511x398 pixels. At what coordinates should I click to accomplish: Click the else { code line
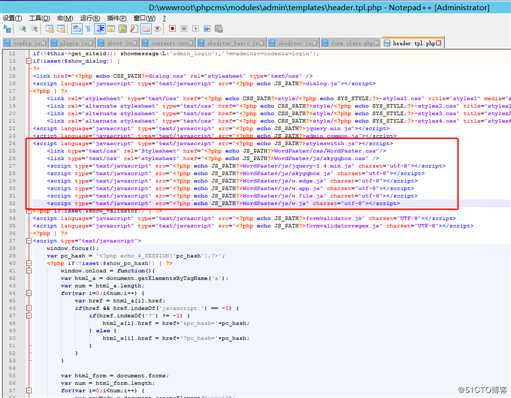pyautogui.click(x=103, y=331)
